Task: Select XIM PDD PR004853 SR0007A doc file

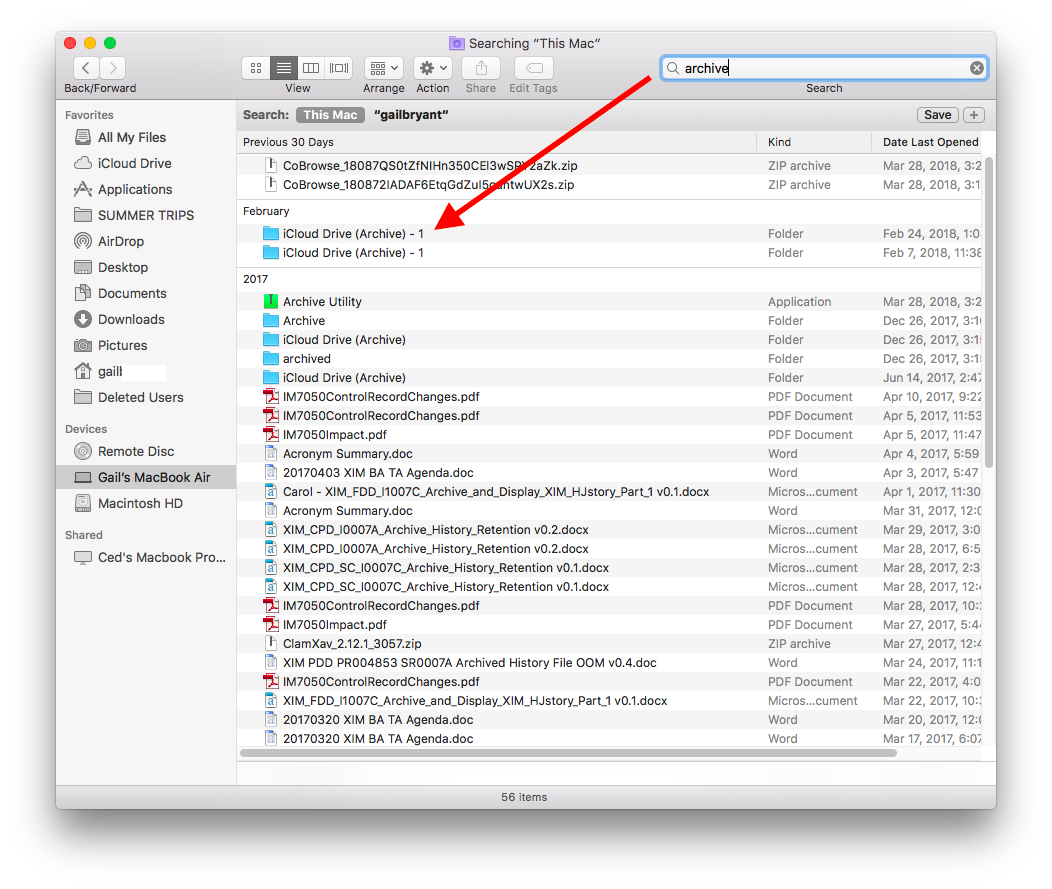Action: click(x=609, y=663)
